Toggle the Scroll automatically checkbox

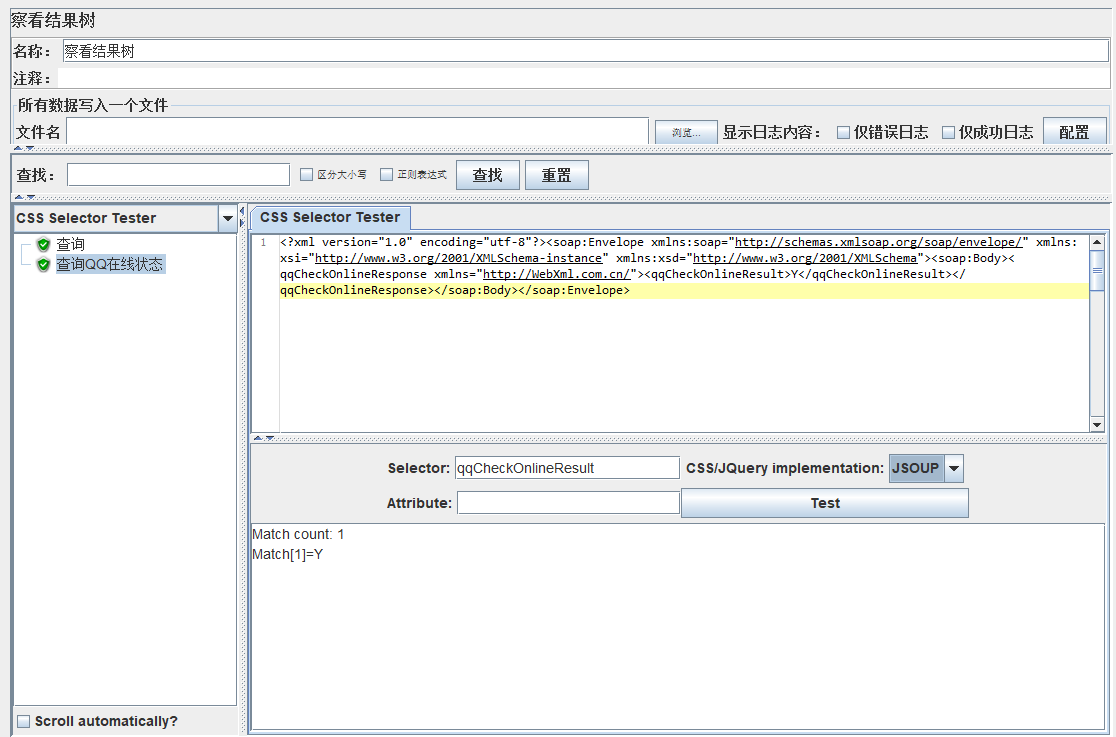pyautogui.click(x=23, y=721)
